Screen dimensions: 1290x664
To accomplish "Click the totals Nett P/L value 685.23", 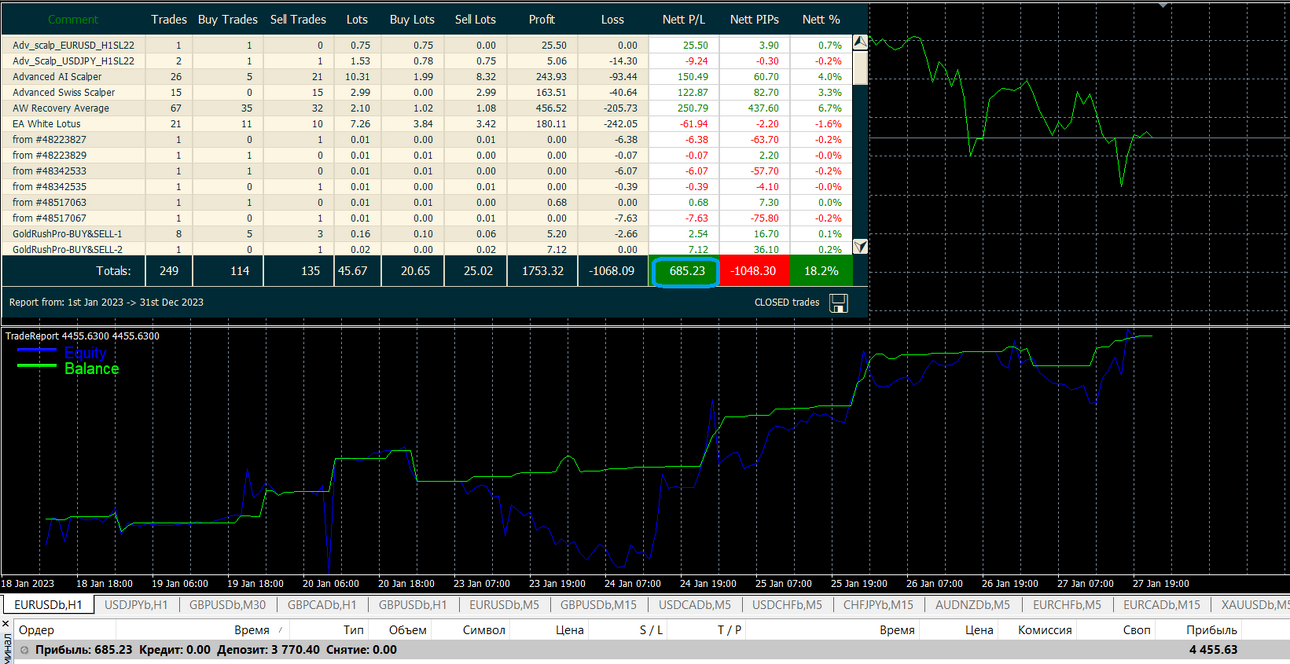I will (686, 270).
